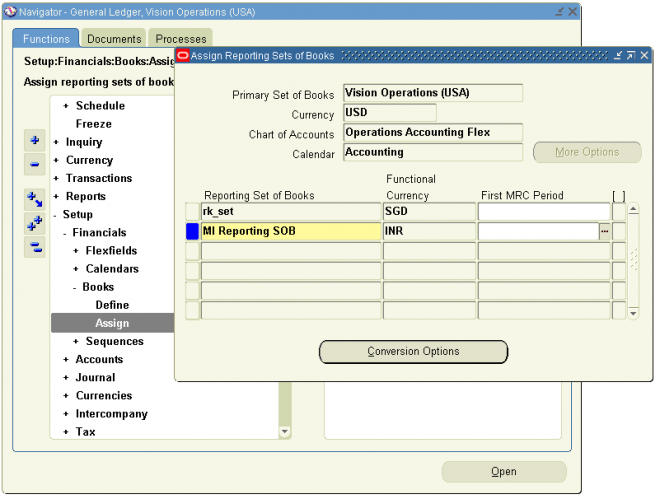Image resolution: width=660 pixels, height=499 pixels.
Task: Expand the Intercompany tree node
Action: (66, 414)
